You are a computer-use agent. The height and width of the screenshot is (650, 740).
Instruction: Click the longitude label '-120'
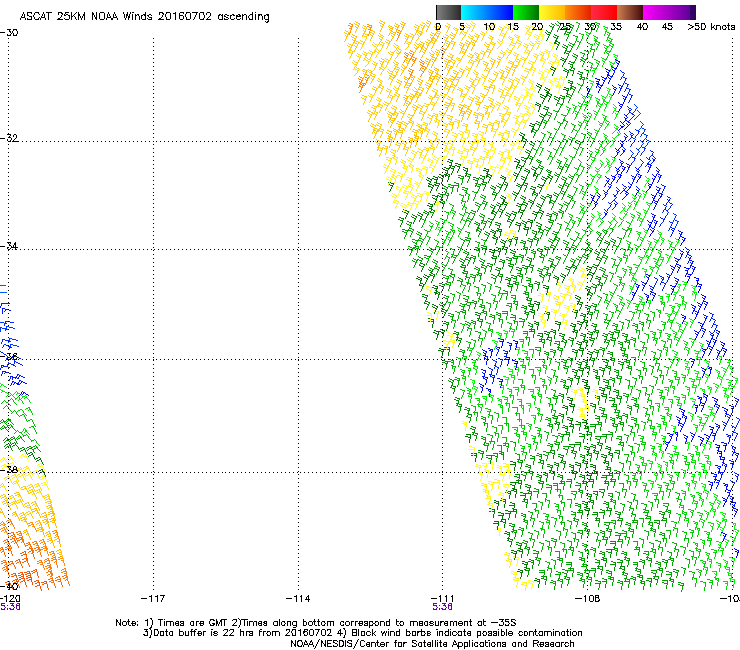[10, 599]
